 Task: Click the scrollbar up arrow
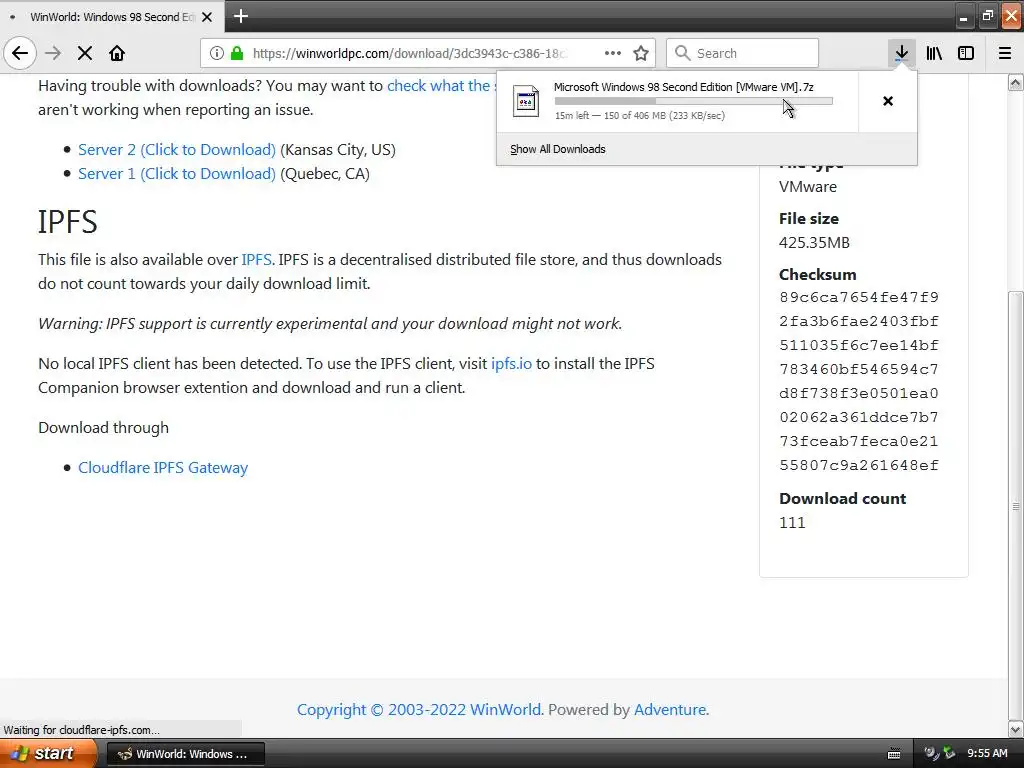click(x=1016, y=83)
